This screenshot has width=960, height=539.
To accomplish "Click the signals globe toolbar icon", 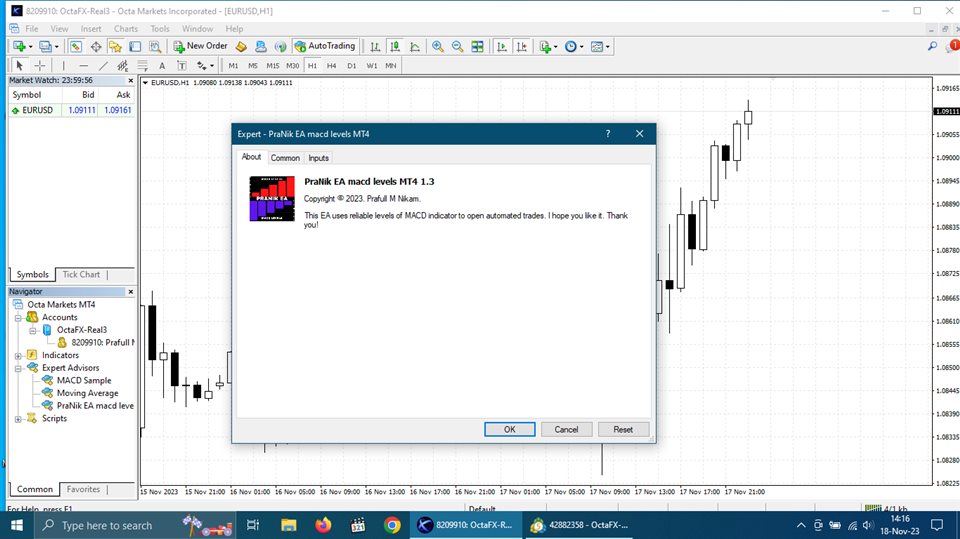I will coord(280,47).
